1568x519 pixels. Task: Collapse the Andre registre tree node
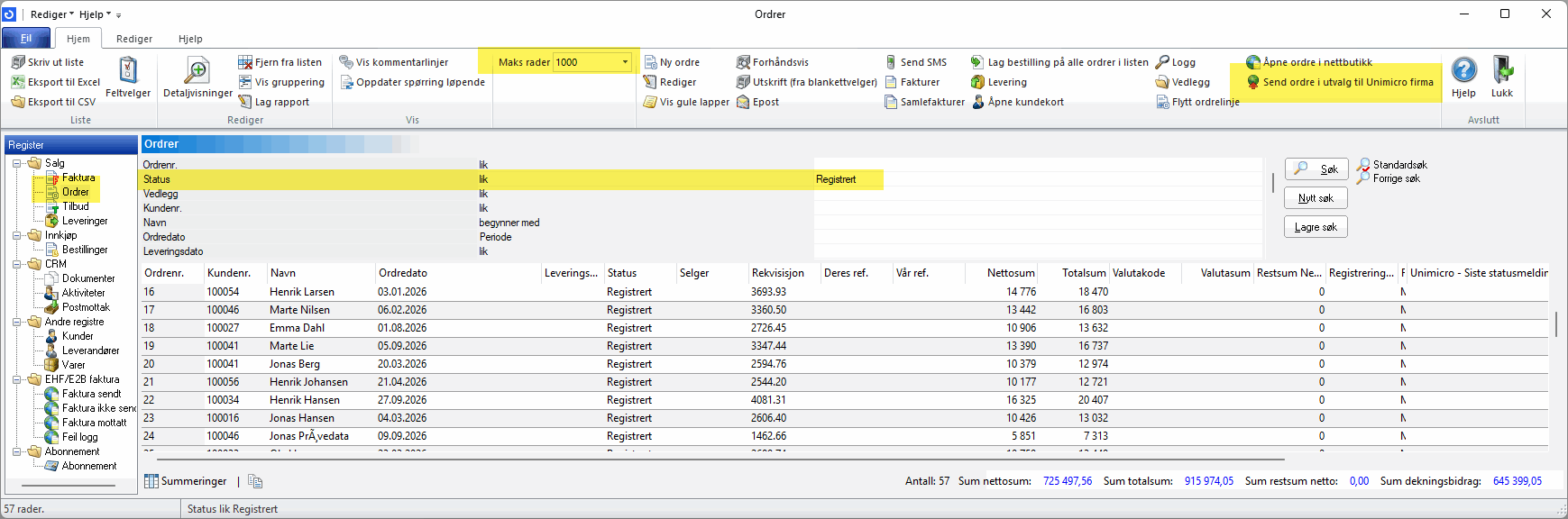17,322
